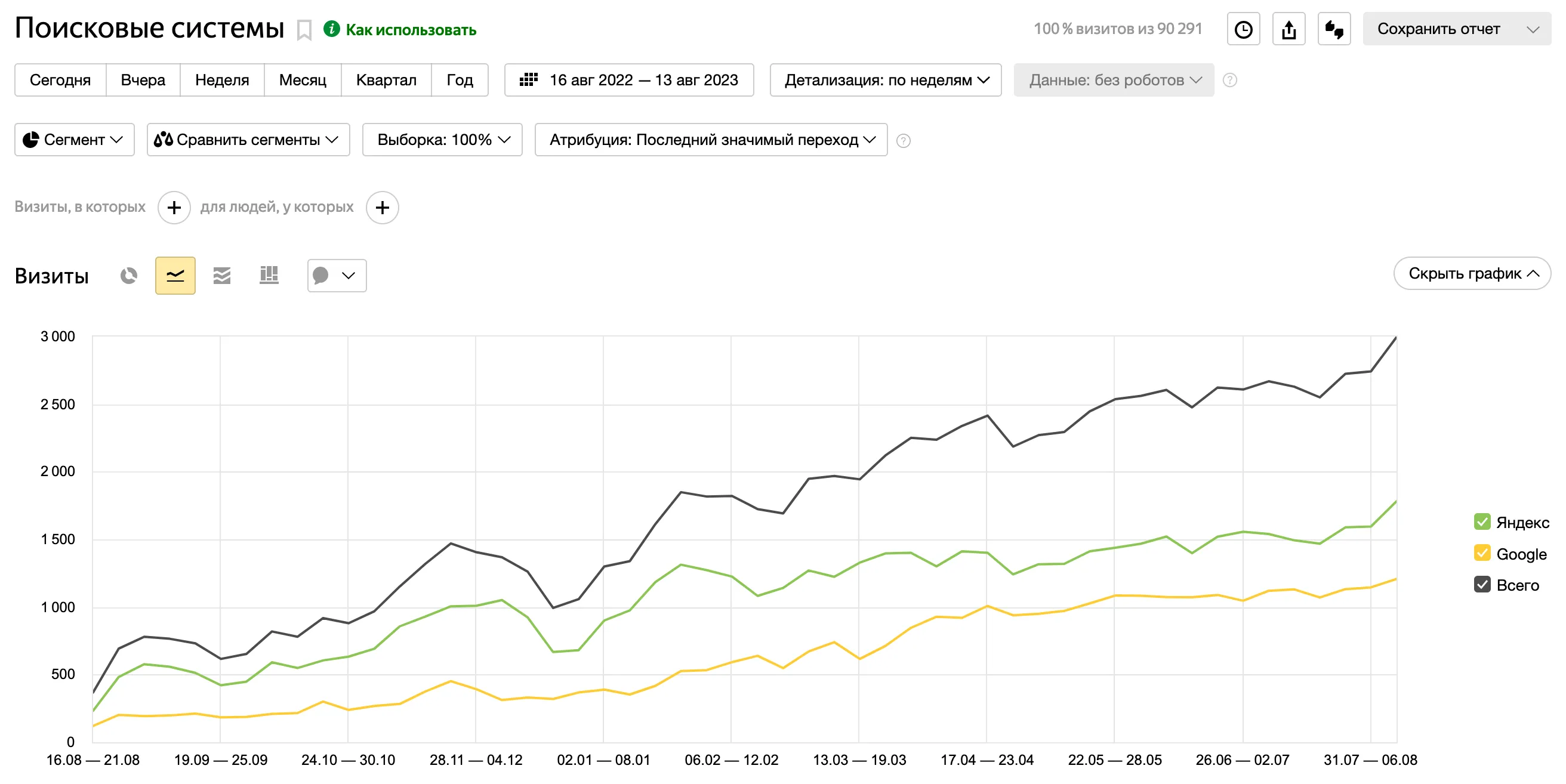
Task: Expand the Атрибуция dropdown
Action: coord(711,140)
